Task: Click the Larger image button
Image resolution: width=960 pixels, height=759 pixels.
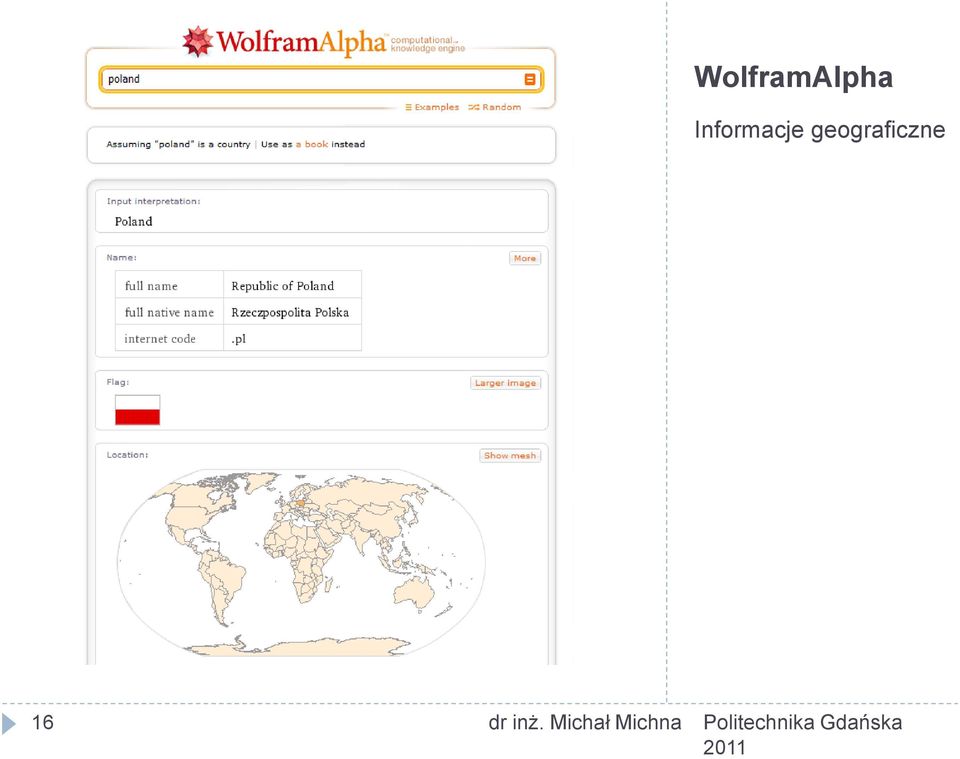Action: [505, 383]
